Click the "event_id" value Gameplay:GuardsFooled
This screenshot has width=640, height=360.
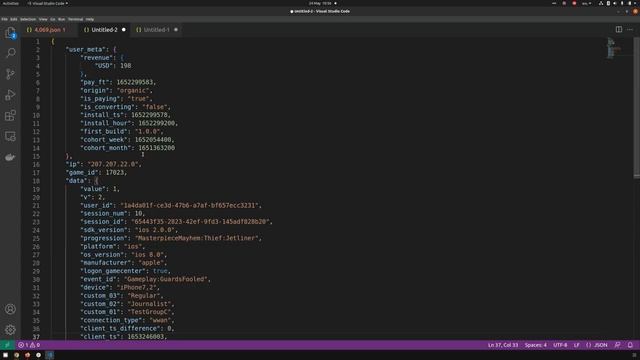click(x=166, y=279)
